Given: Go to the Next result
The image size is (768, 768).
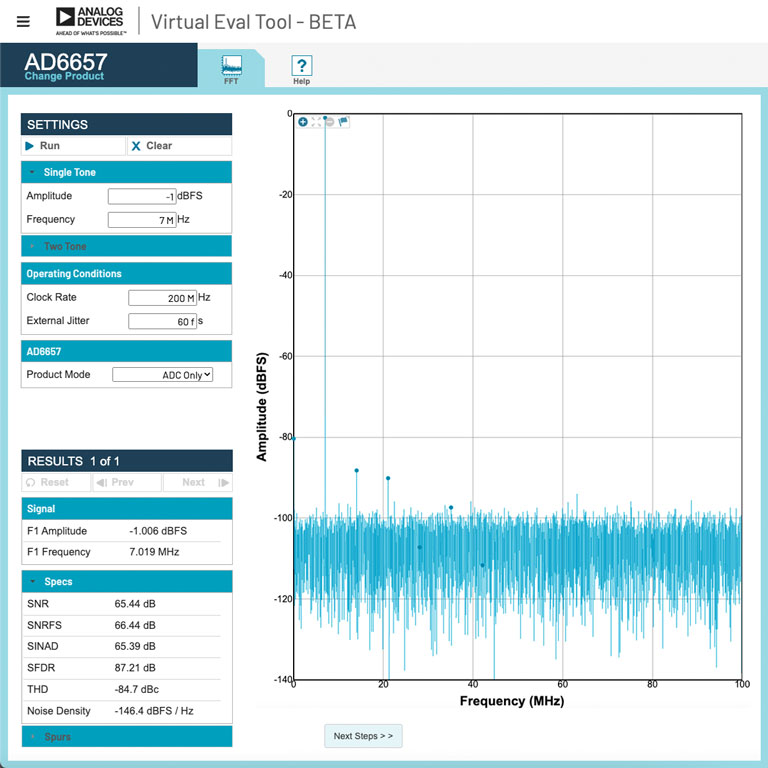Looking at the screenshot, I should pyautogui.click(x=197, y=482).
